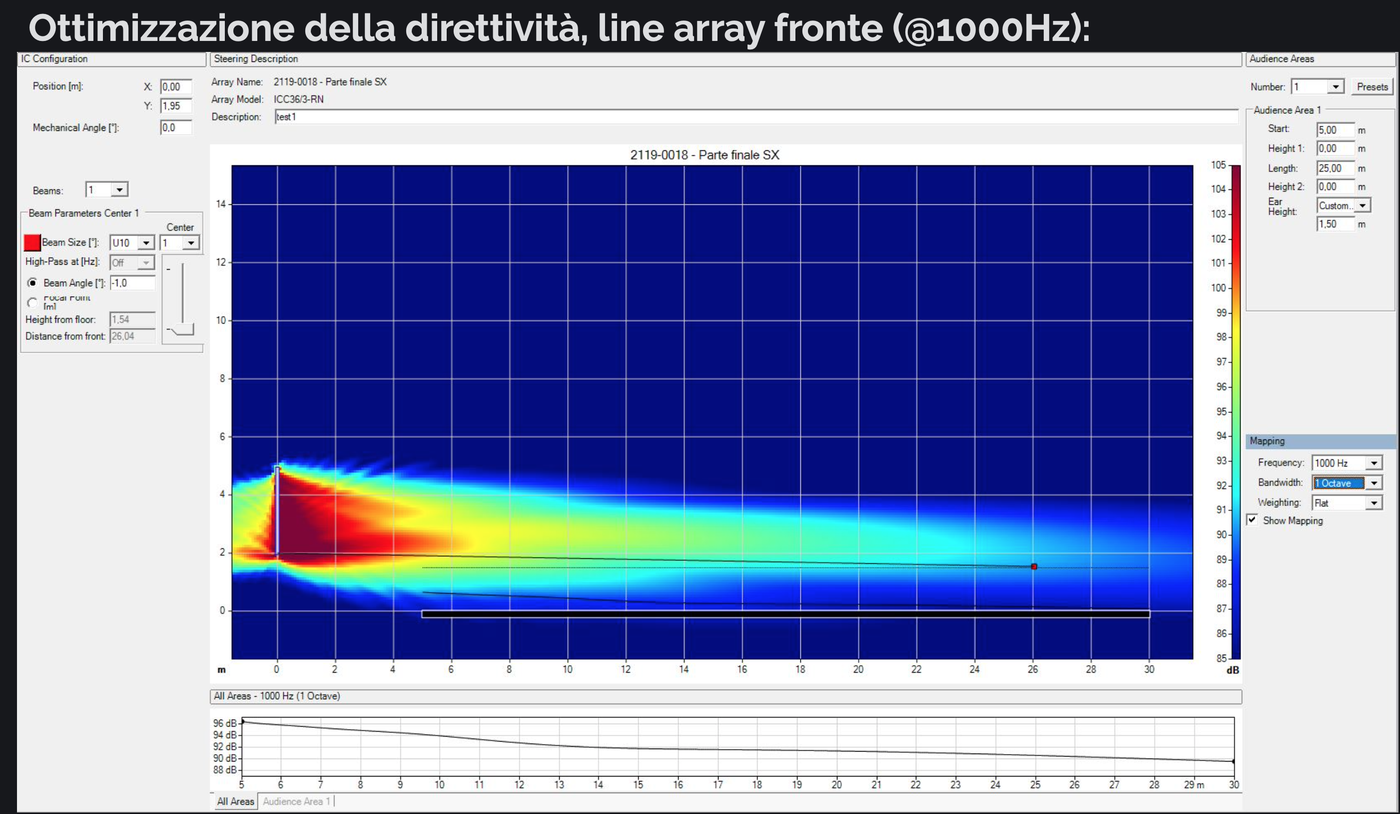Viewport: 1400px width, 814px height.
Task: Click the Presets button
Action: point(1372,87)
